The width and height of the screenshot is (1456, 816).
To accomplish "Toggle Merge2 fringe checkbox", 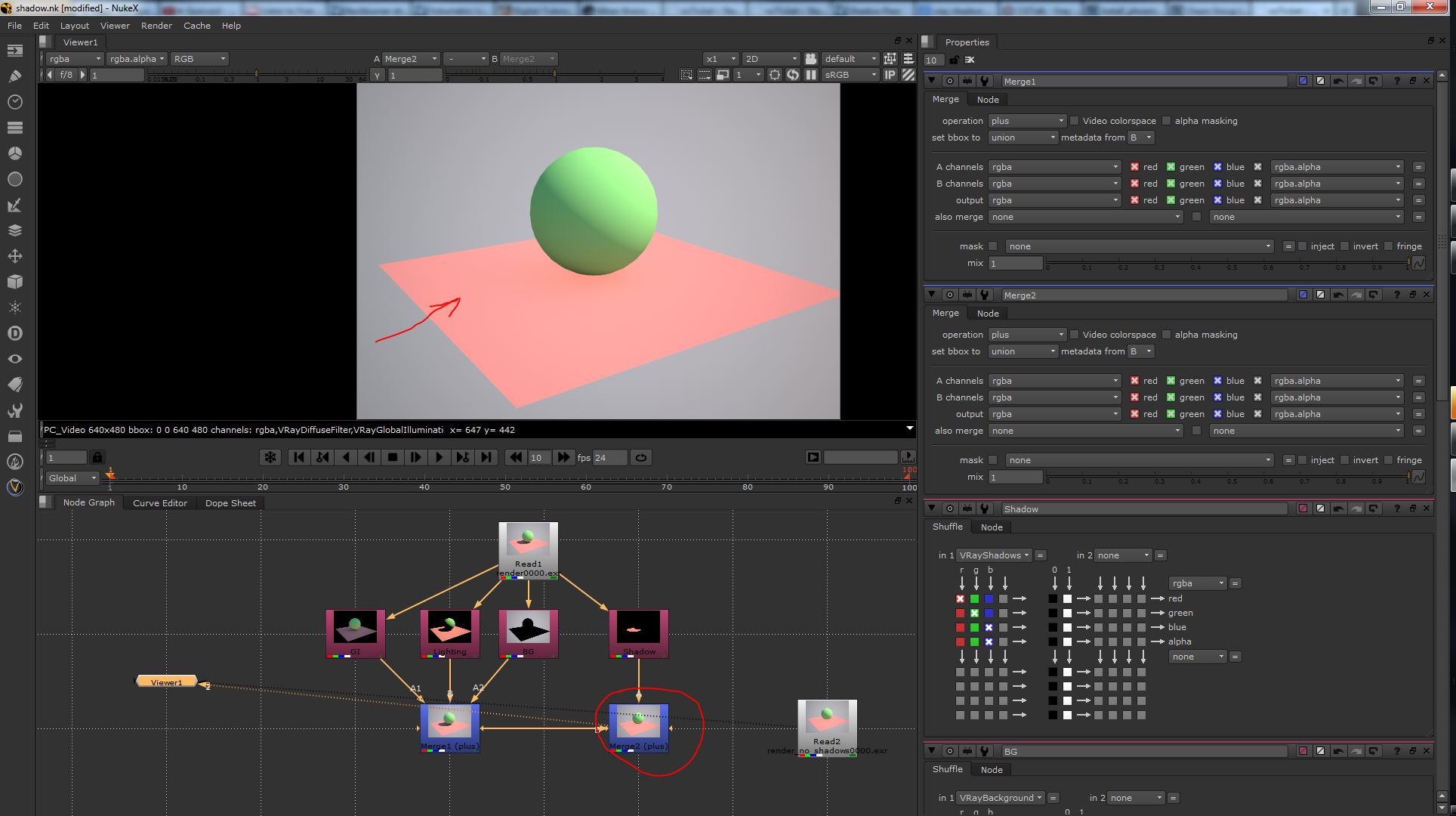I will 1389,460.
